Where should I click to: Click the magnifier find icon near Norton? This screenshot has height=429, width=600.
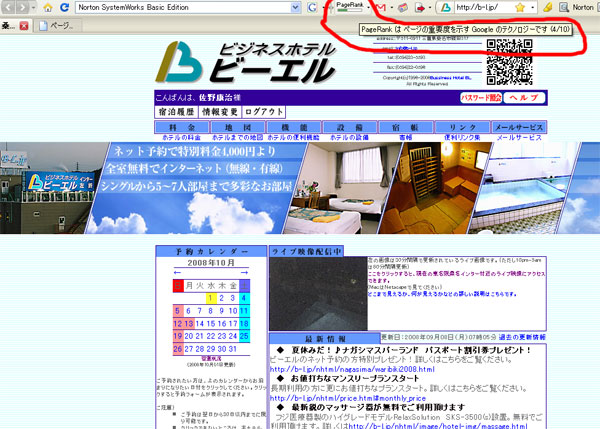[x=564, y=7]
